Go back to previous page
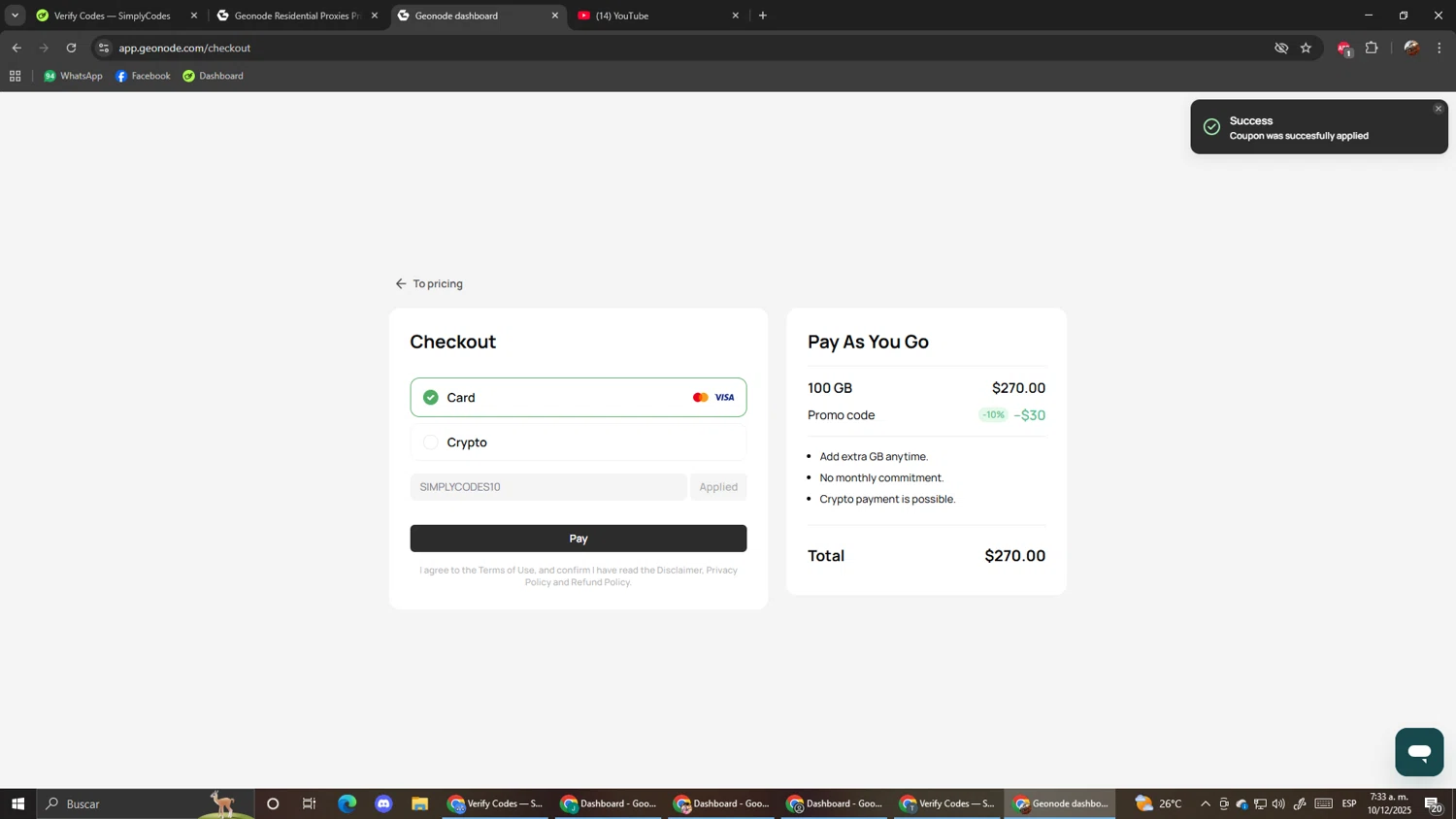 tap(17, 48)
